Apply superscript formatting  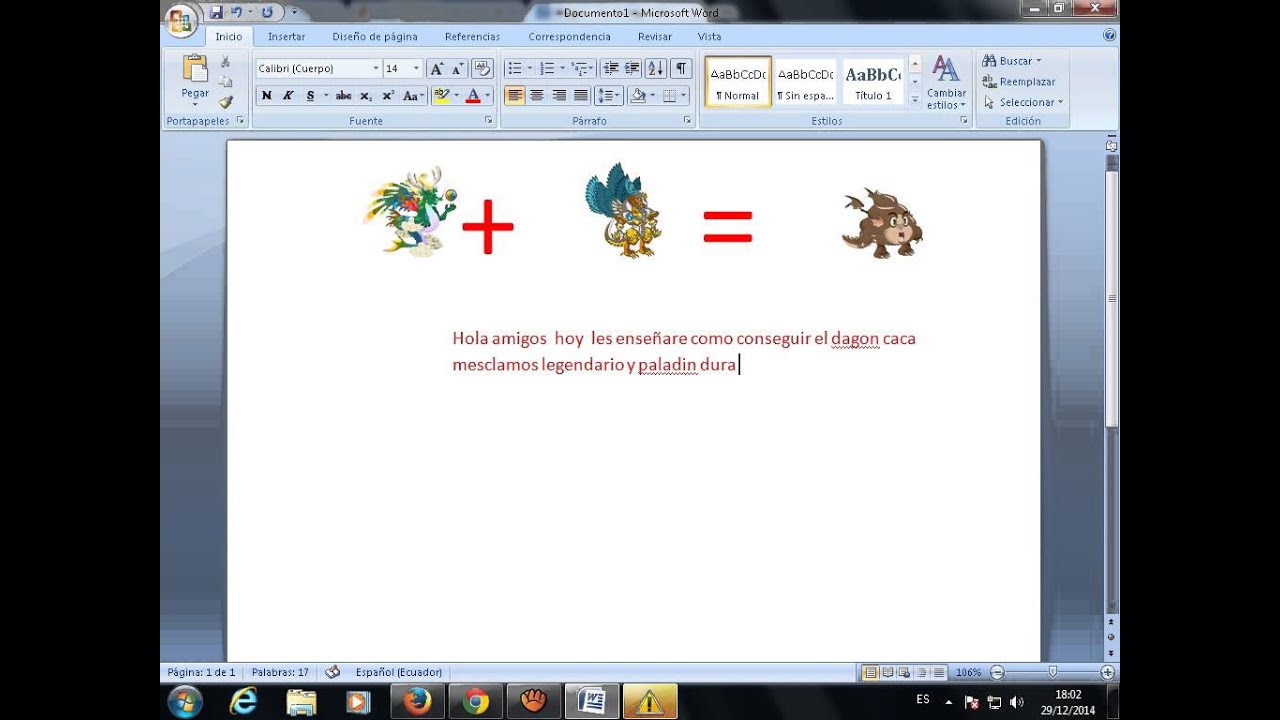(x=388, y=96)
